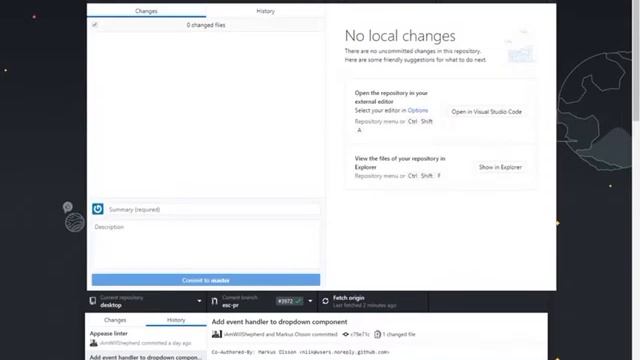
Task: Click the No local changes illustration
Action: tap(520, 47)
